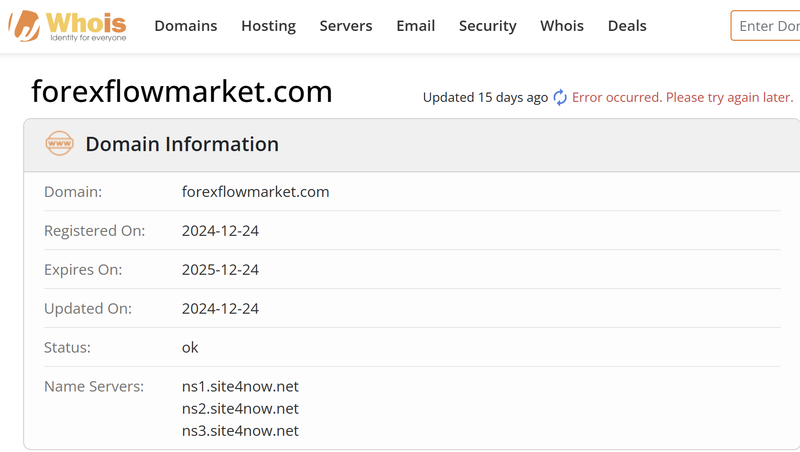Click the refresh WHOIS data icon
Viewport: 800px width, 452px height.
coord(560,97)
